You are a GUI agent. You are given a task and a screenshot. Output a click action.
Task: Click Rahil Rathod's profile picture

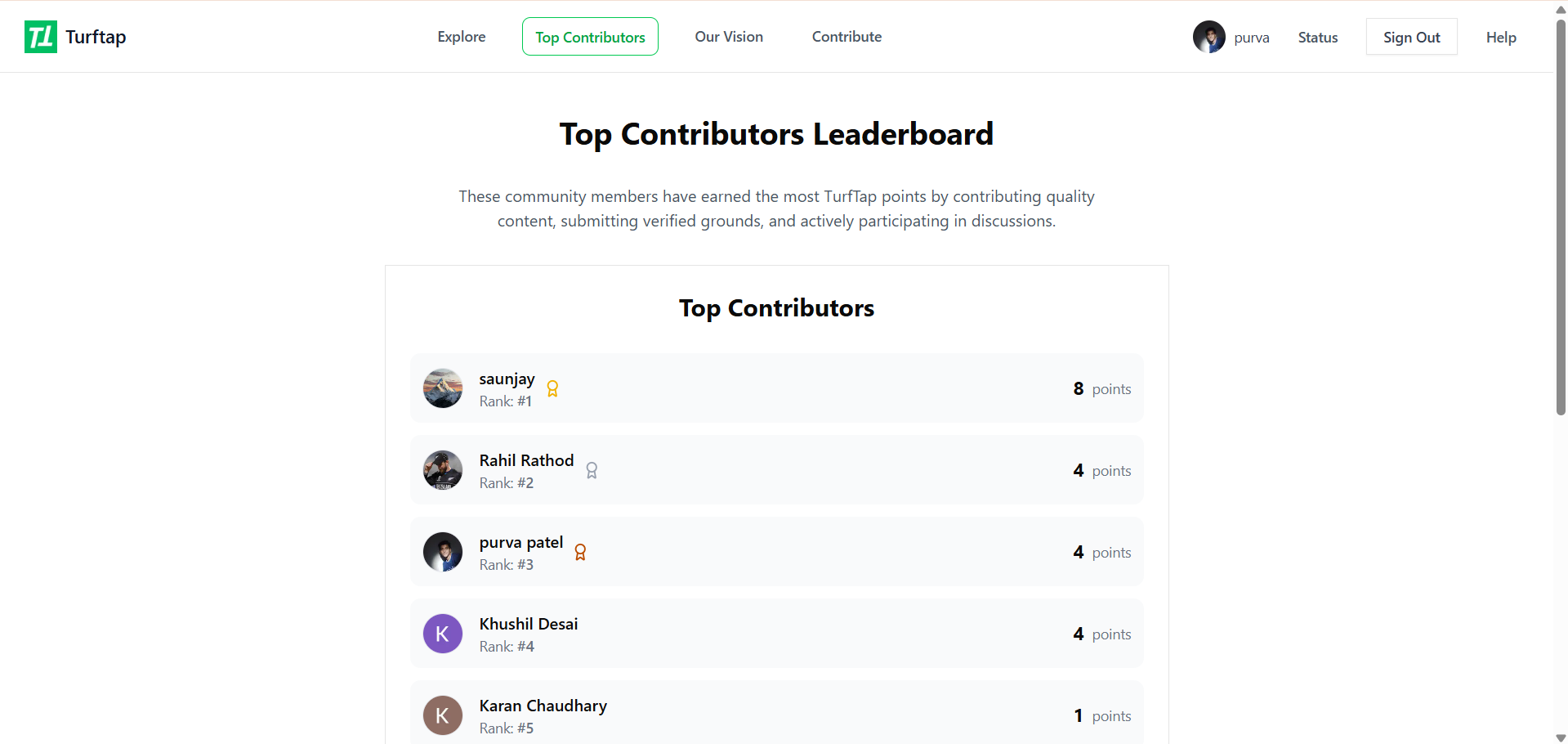coord(443,470)
